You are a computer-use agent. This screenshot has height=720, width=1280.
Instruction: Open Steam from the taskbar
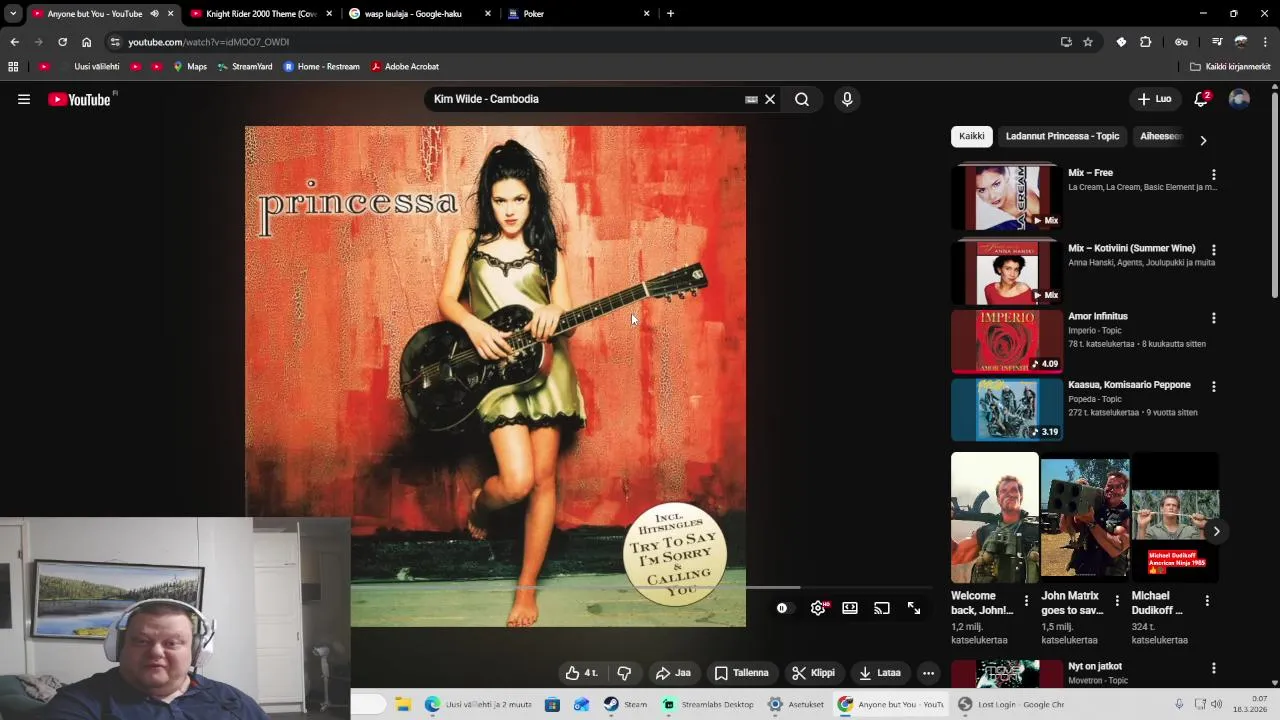click(x=626, y=704)
